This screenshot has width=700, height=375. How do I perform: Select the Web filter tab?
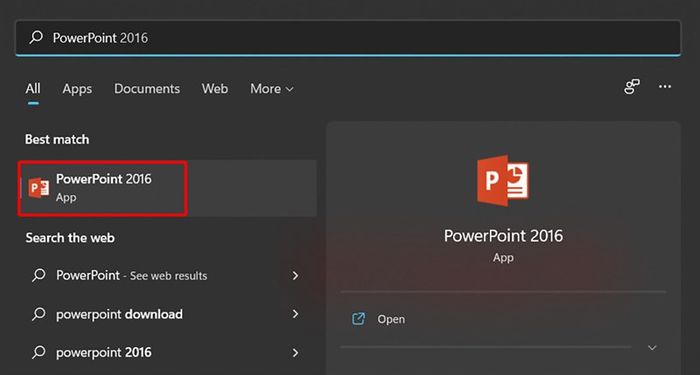click(215, 89)
